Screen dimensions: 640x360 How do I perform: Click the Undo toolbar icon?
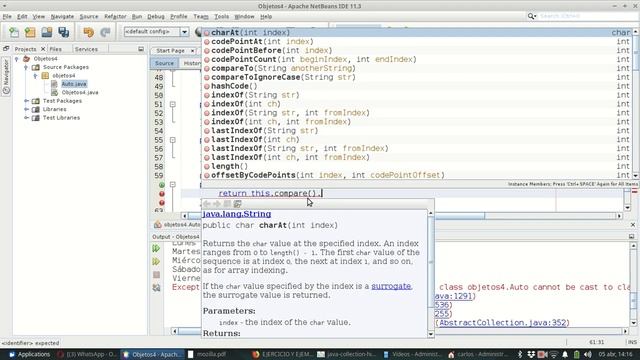tap(89, 32)
